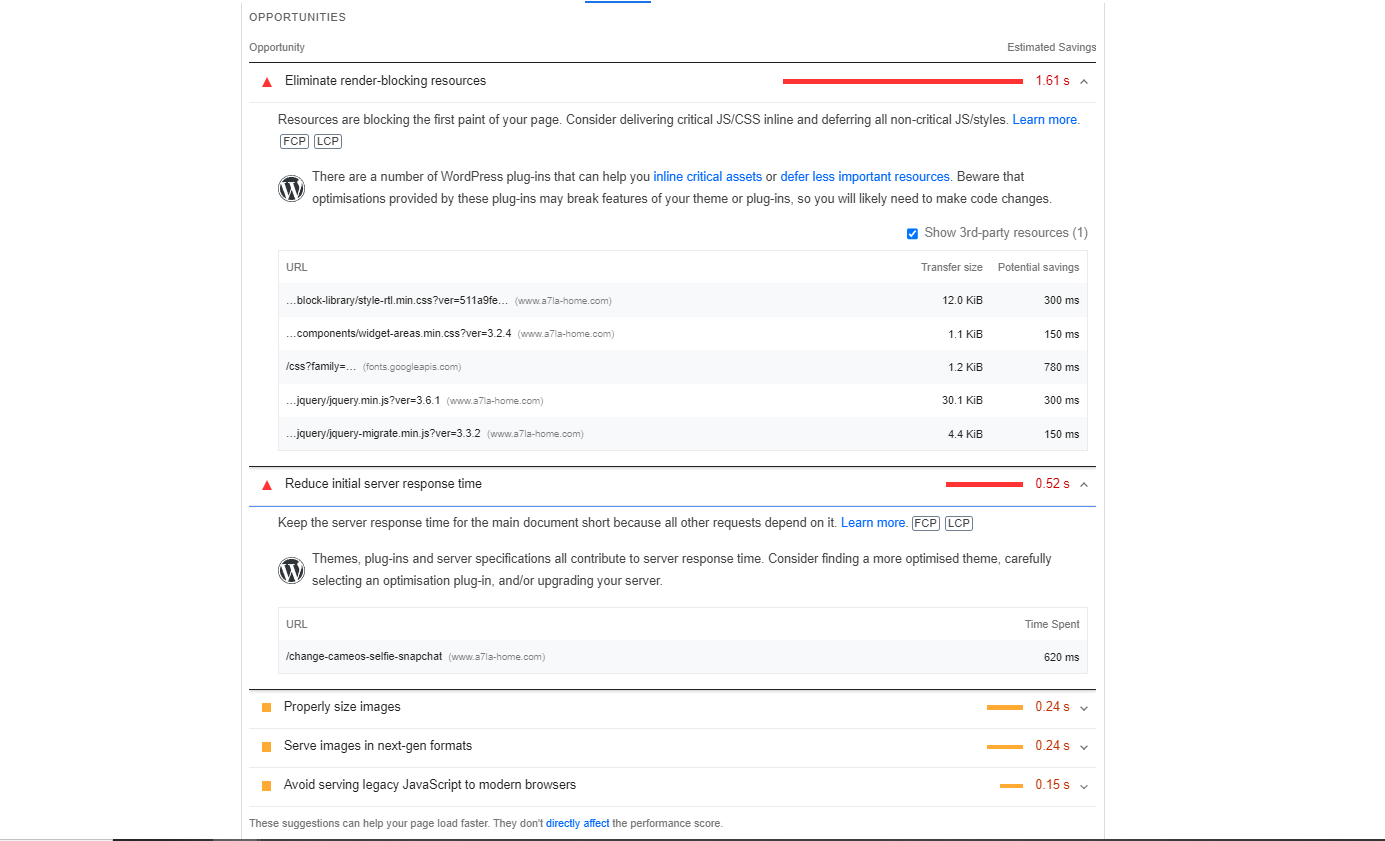The width and height of the screenshot is (1385, 841).
Task: Click the directly affect link
Action: coord(577,824)
